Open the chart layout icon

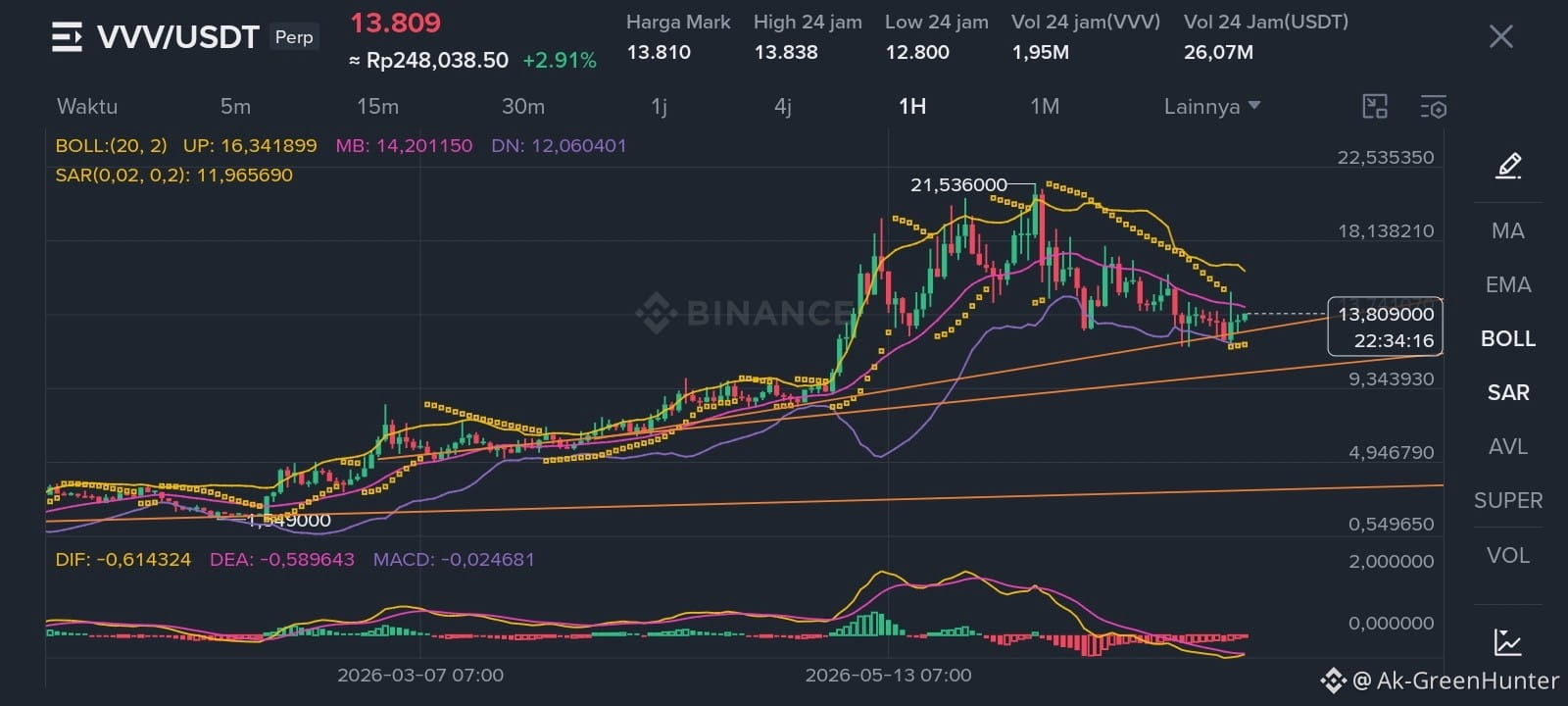(x=1375, y=107)
